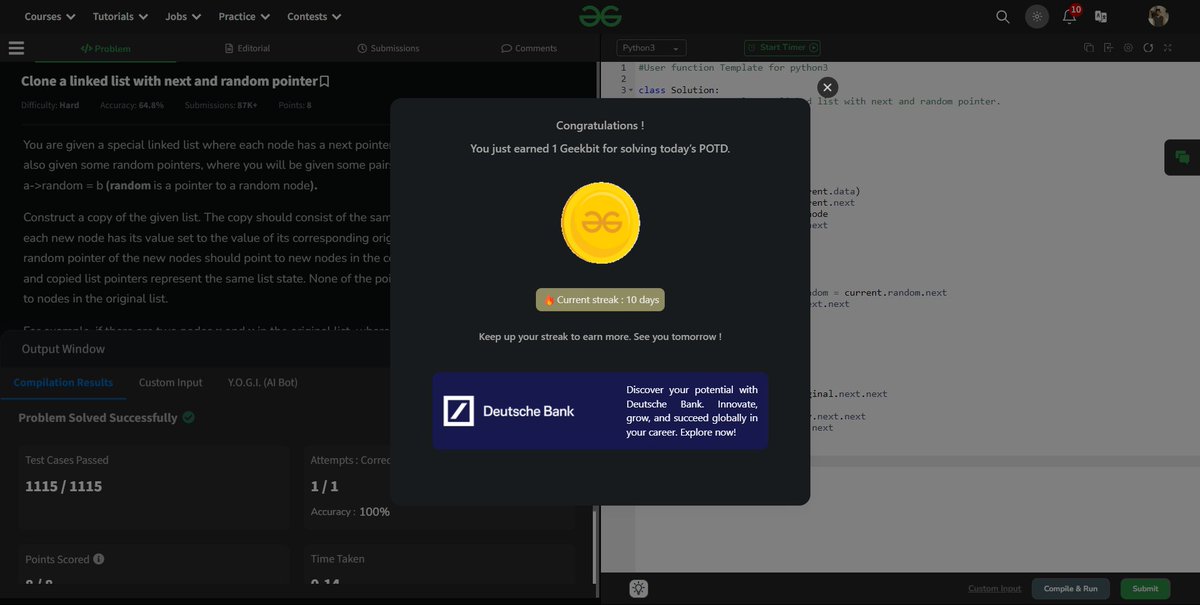Click the 1115 / 1115 test cases value

[x=64, y=486]
